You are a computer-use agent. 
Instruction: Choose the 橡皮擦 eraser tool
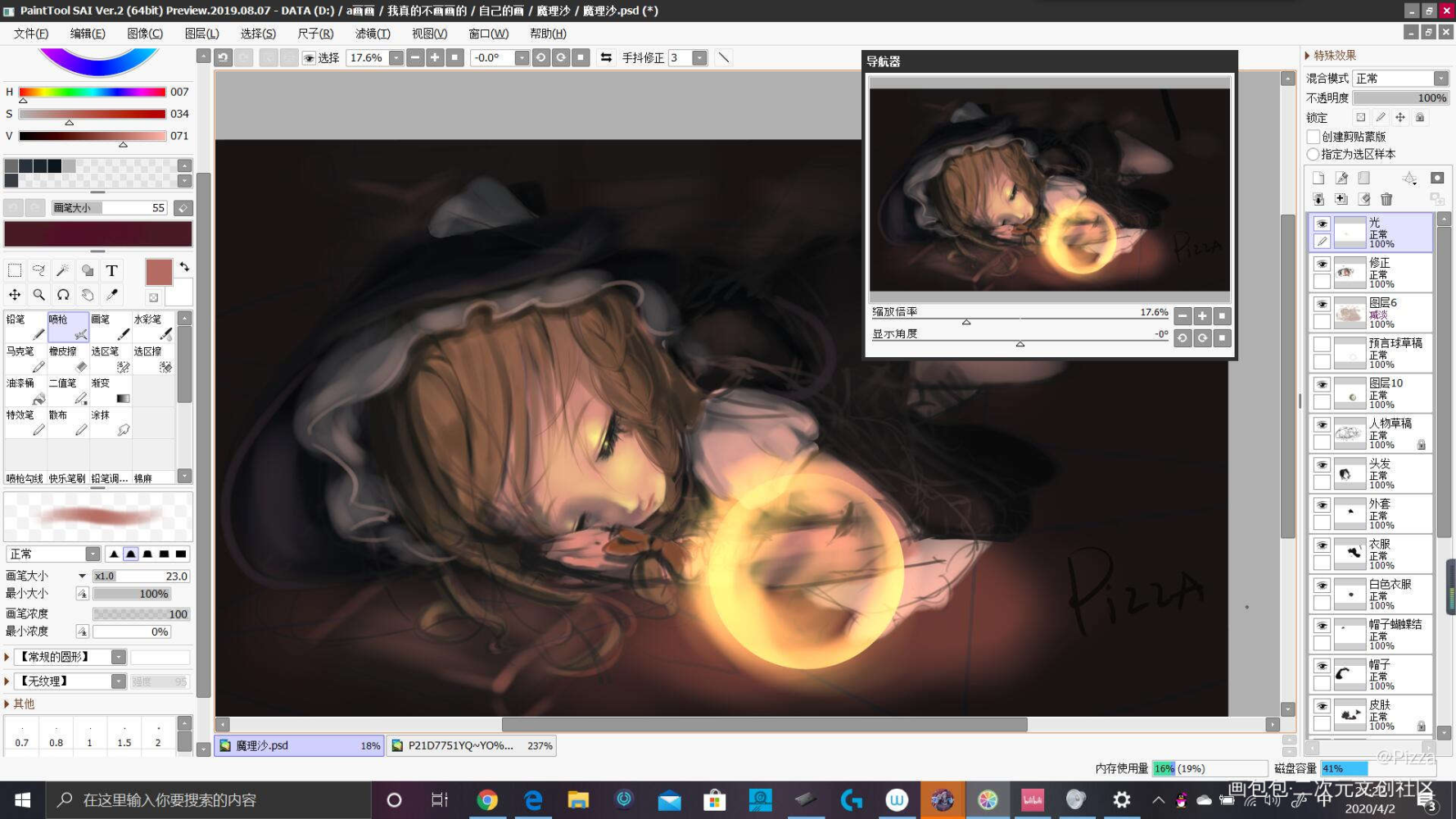click(x=68, y=358)
